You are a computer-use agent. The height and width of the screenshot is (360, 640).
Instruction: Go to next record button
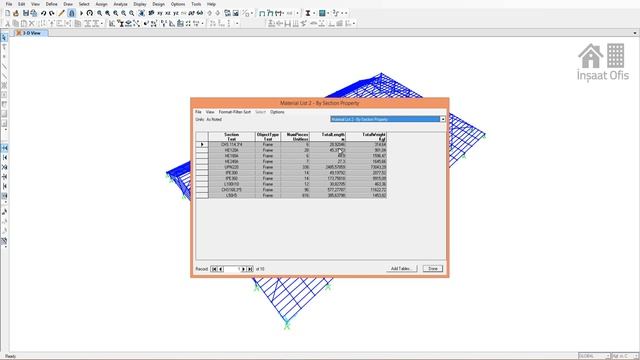coord(244,269)
